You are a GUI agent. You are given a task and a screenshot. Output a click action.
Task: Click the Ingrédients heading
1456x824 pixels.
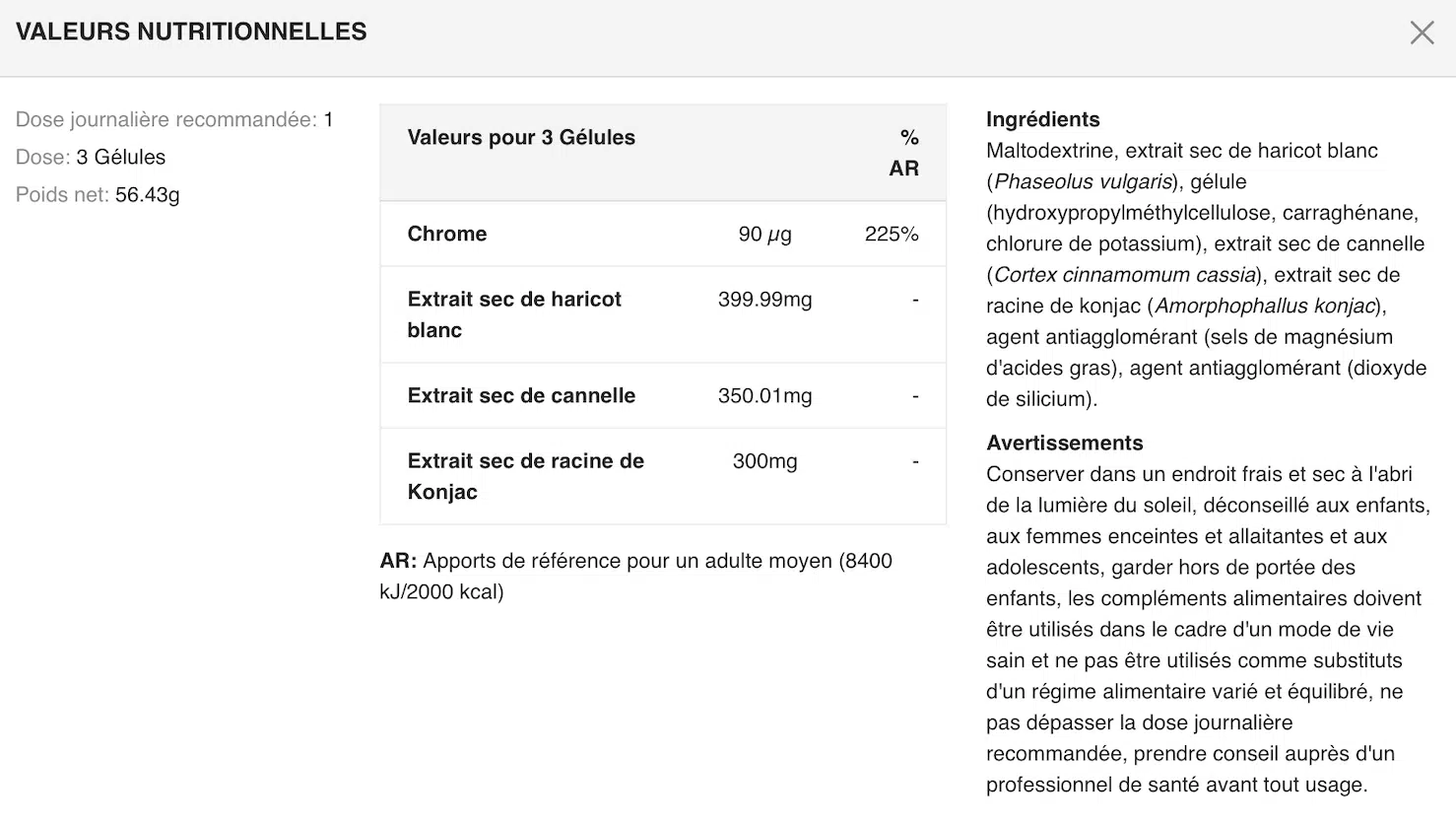click(x=1042, y=119)
